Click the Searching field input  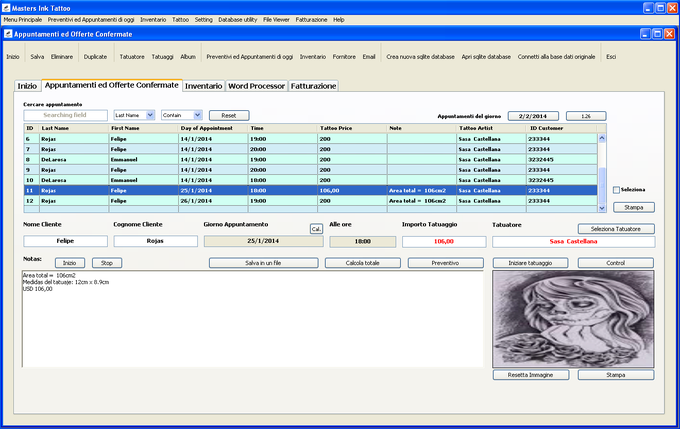tap(65, 115)
